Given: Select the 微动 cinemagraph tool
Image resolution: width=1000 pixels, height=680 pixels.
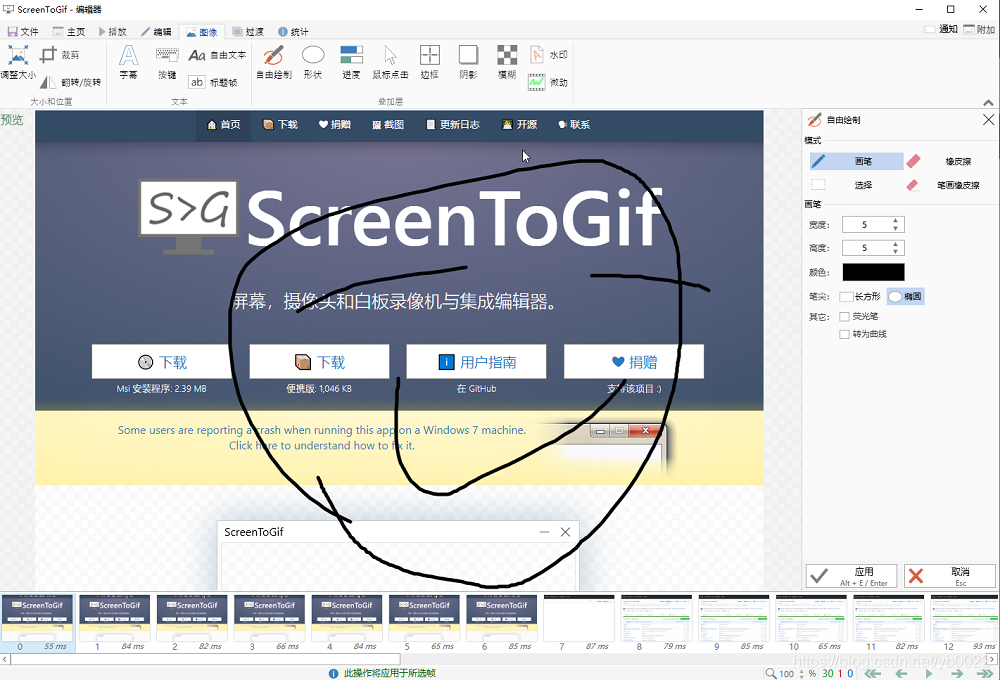Looking at the screenshot, I should tap(549, 82).
